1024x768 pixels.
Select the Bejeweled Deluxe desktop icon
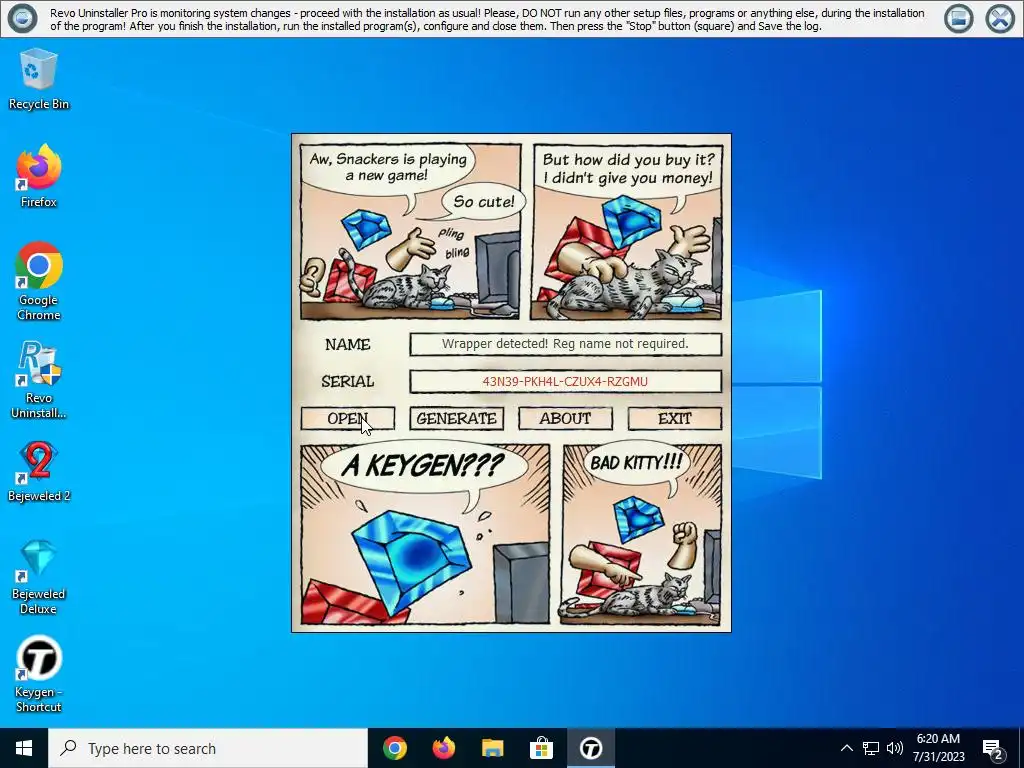coord(39,577)
